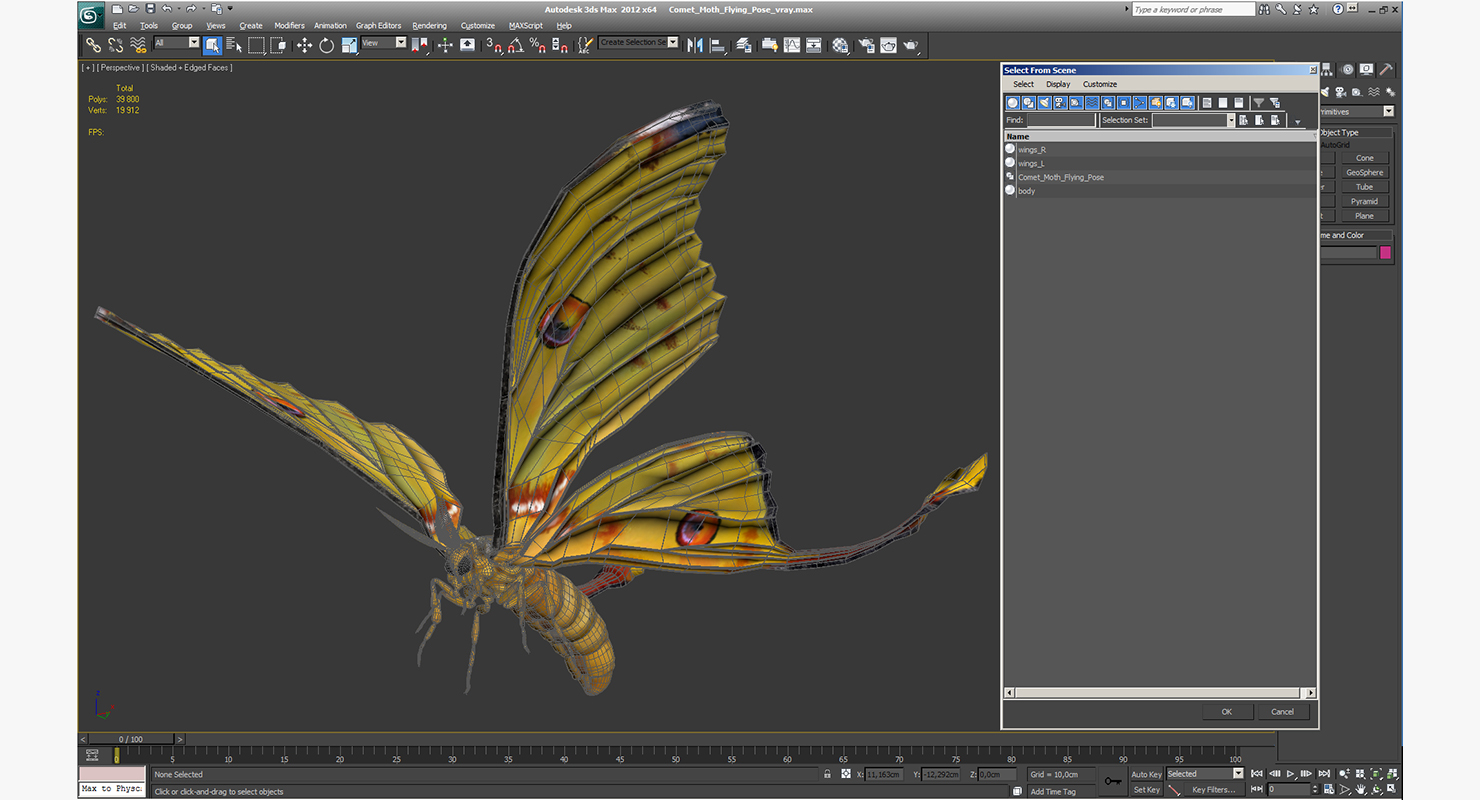Open the Layer Manager
The width and height of the screenshot is (1480, 800).
(743, 45)
